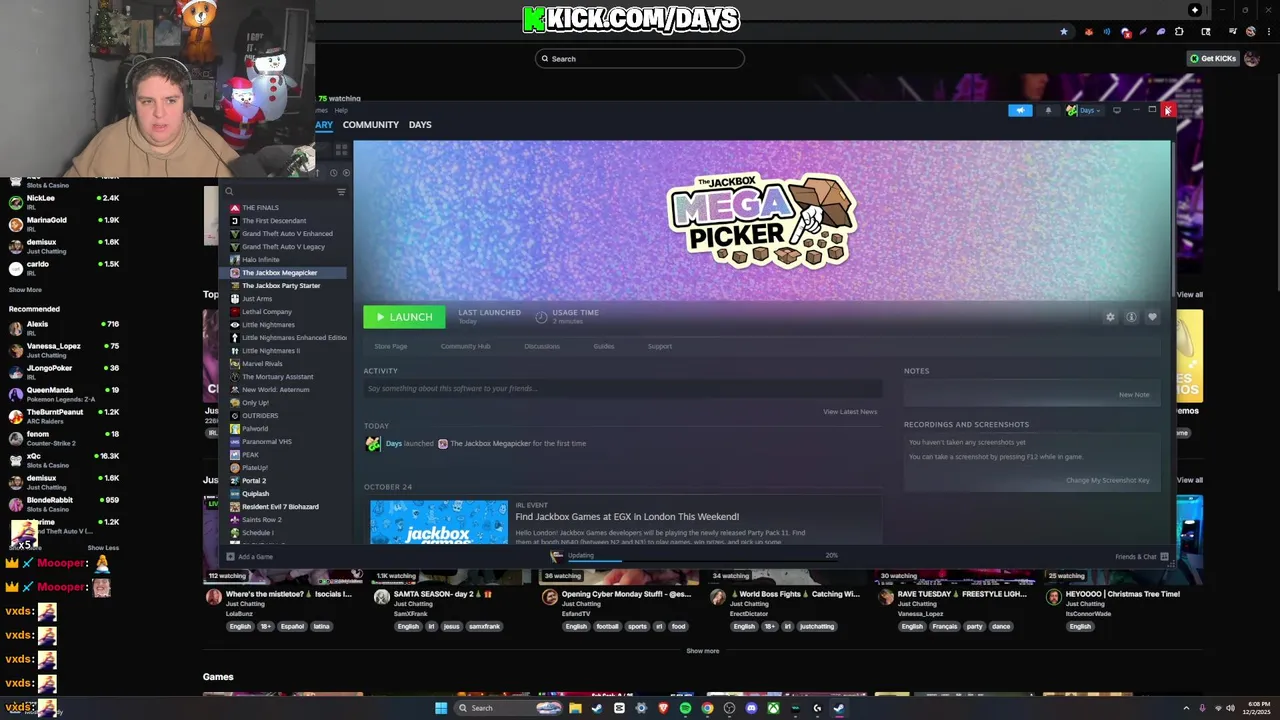Open NickLee channel in Kick sidebar
Viewport: 1280px width, 720px height.
pyautogui.click(x=64, y=202)
